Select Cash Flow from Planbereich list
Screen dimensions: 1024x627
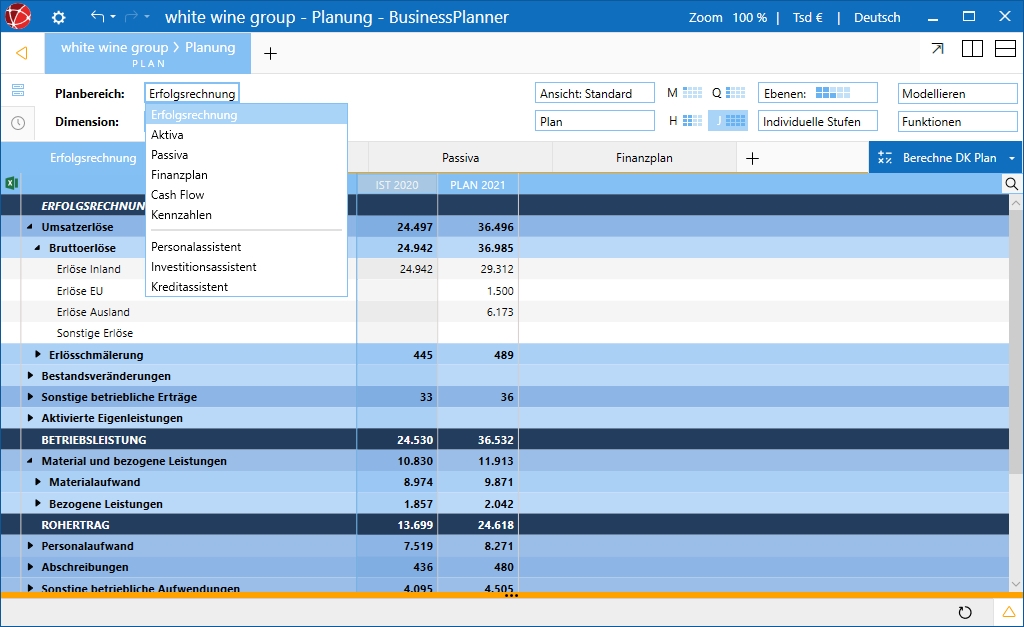pos(177,195)
